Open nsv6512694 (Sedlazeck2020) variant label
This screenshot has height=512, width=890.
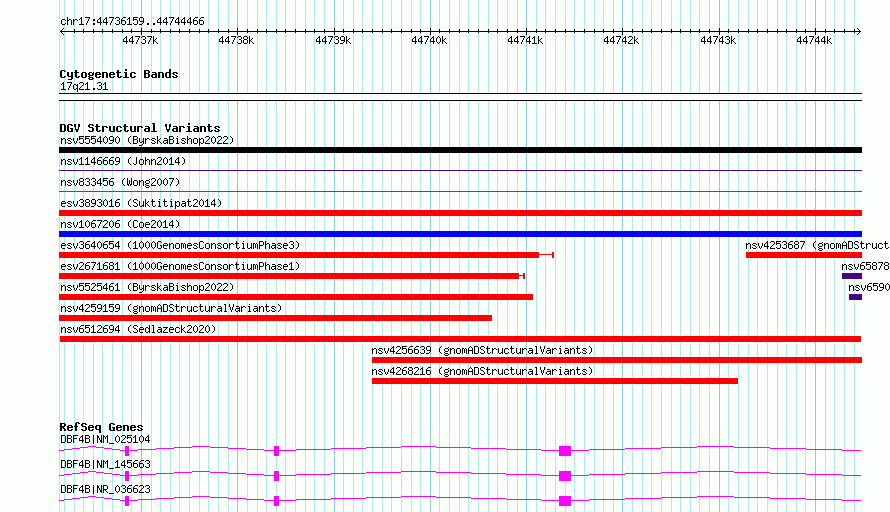tap(138, 329)
